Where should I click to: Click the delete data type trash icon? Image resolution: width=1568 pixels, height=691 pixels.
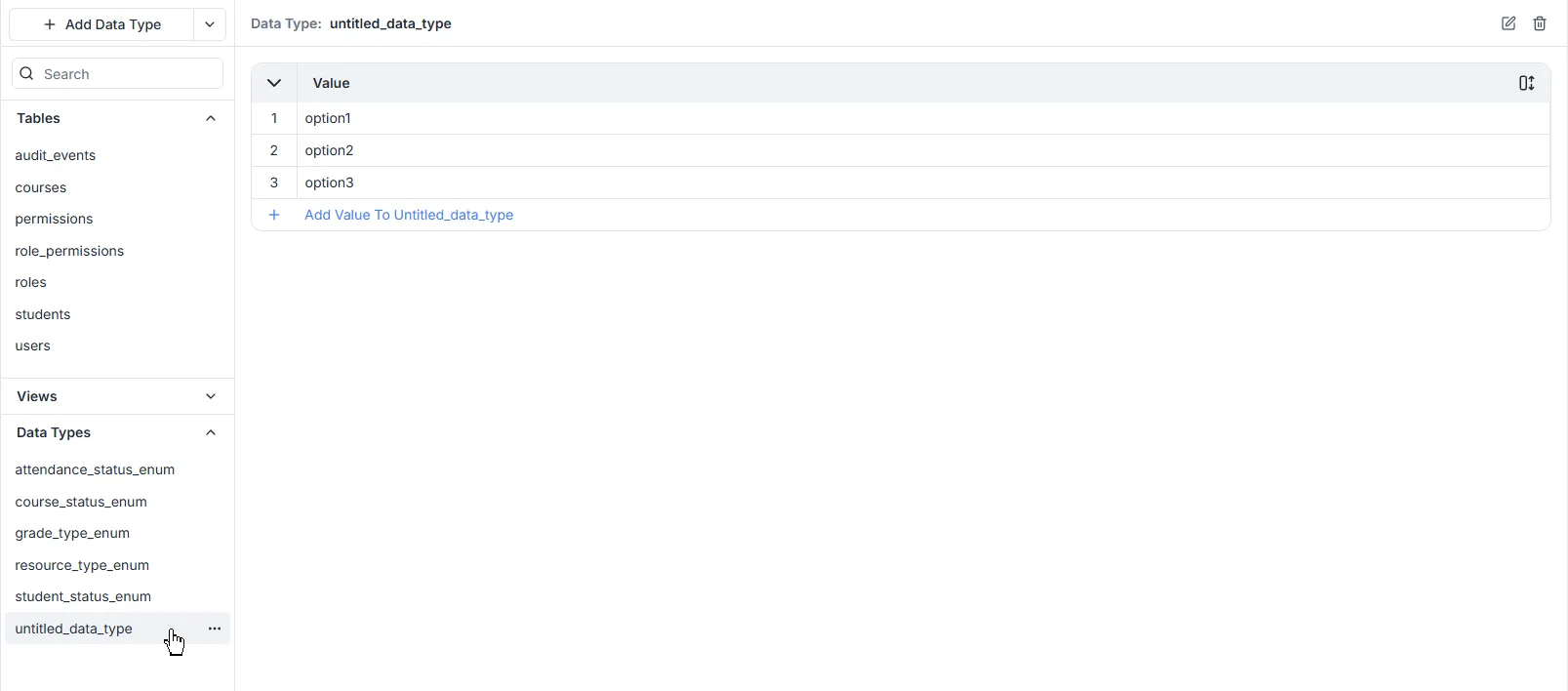click(x=1540, y=23)
